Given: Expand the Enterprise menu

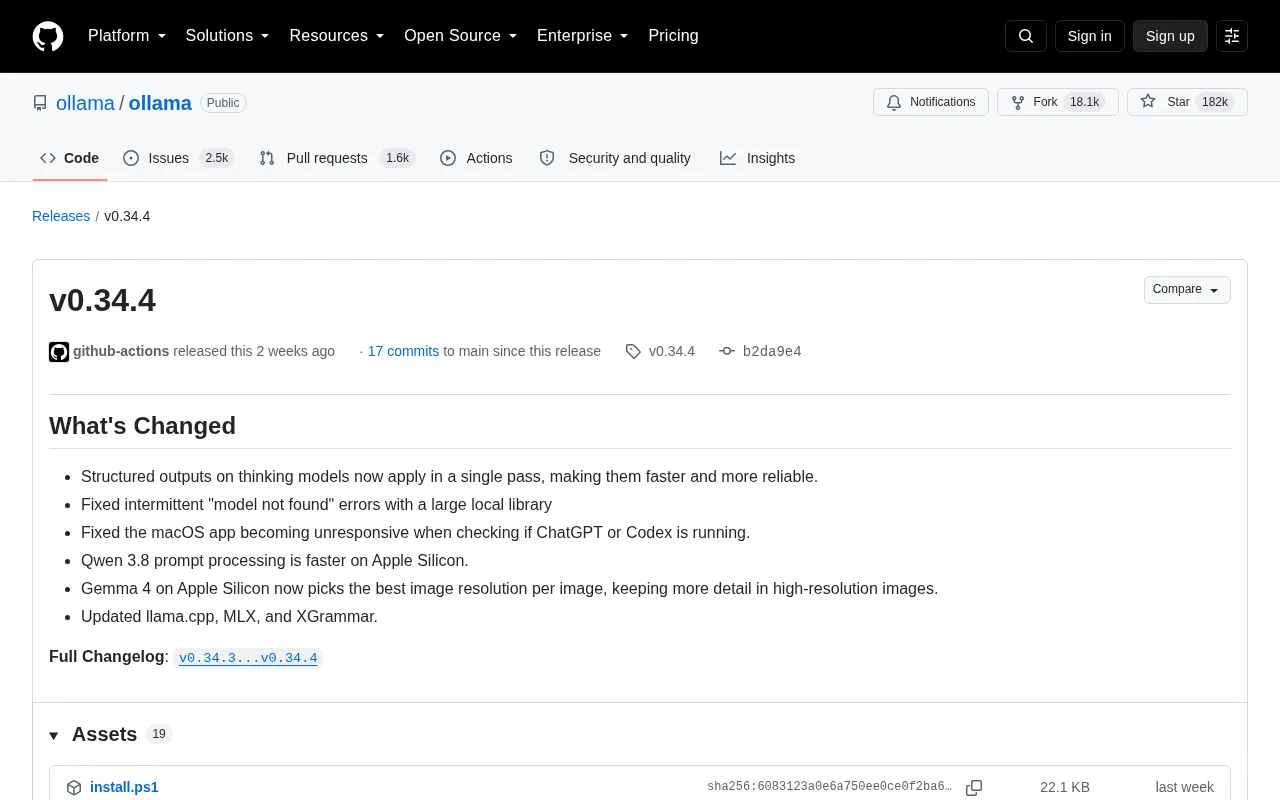Looking at the screenshot, I should tap(583, 36).
